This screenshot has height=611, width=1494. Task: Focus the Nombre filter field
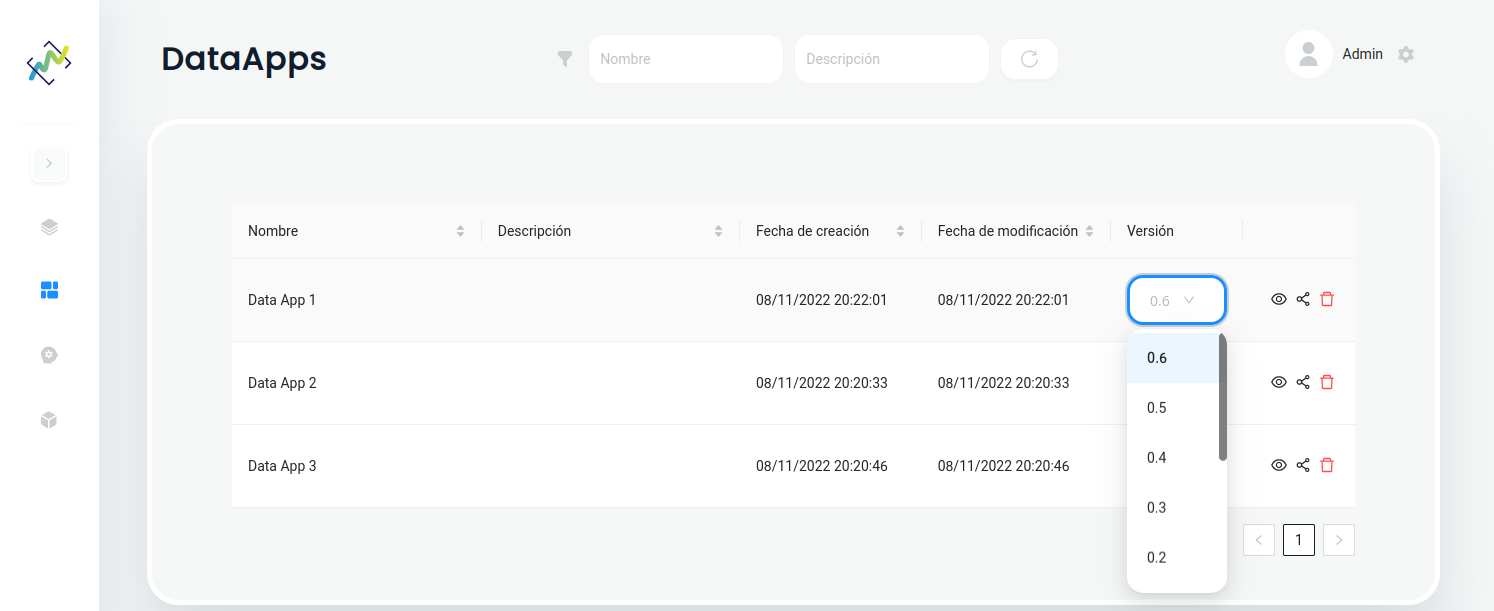(686, 59)
